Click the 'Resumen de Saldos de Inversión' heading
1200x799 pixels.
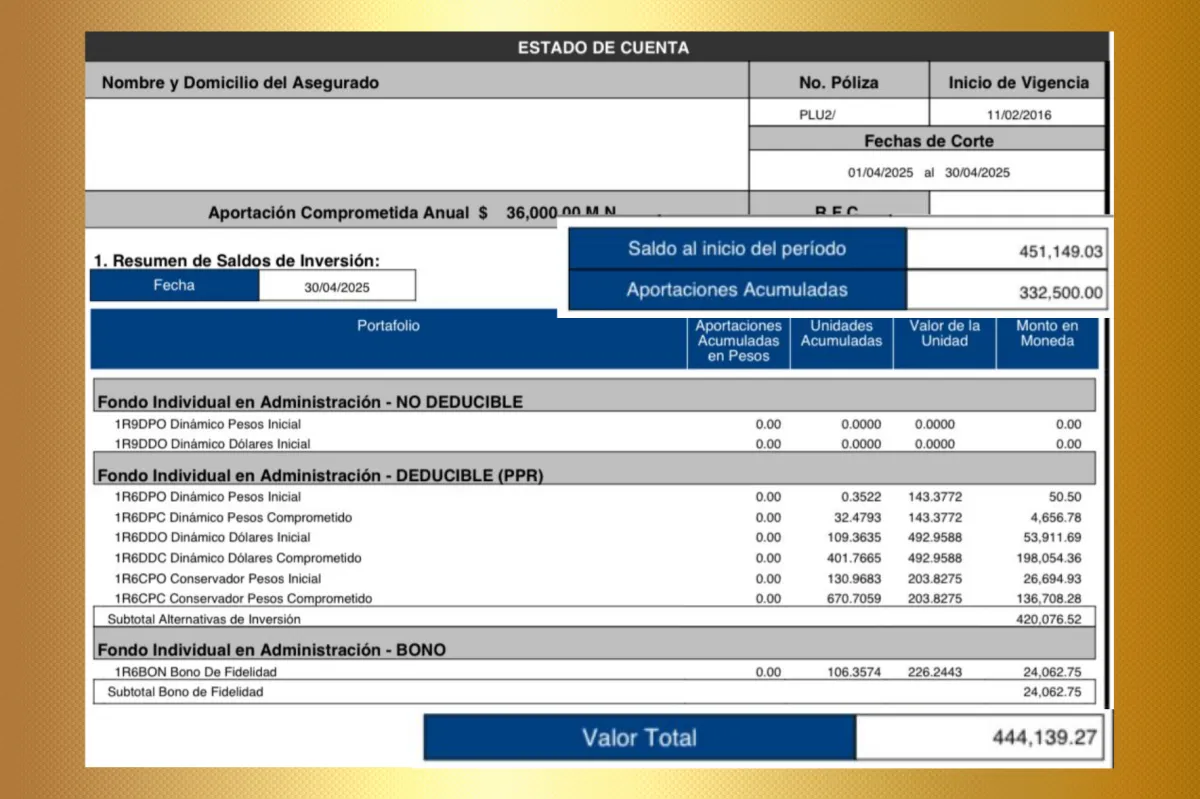click(237, 261)
